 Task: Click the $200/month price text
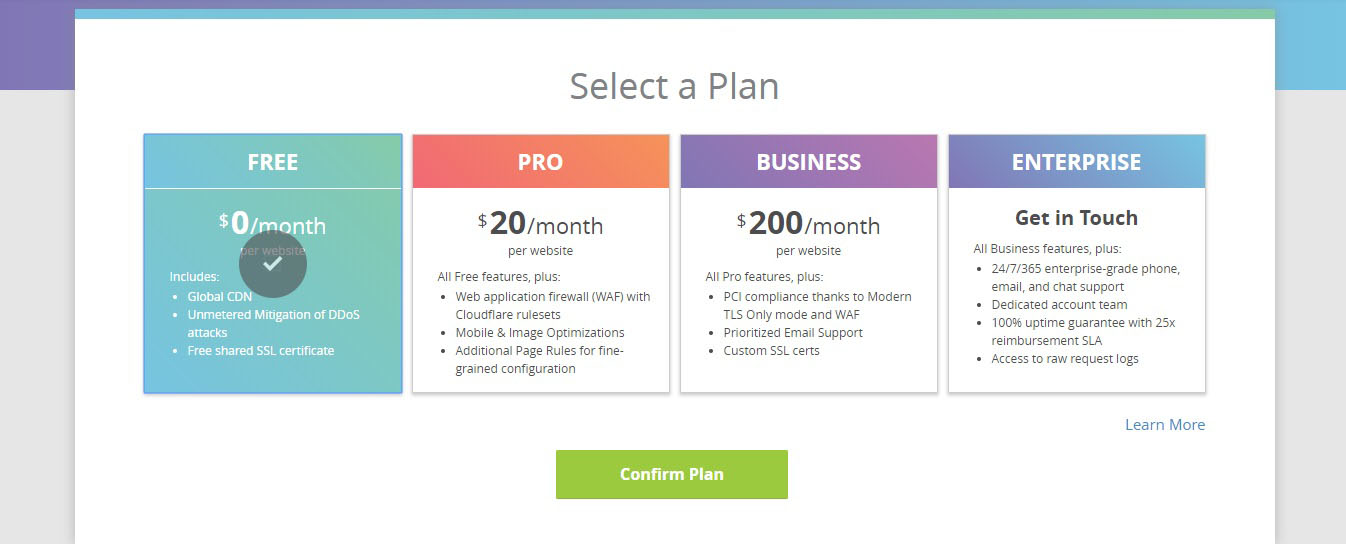(x=809, y=223)
